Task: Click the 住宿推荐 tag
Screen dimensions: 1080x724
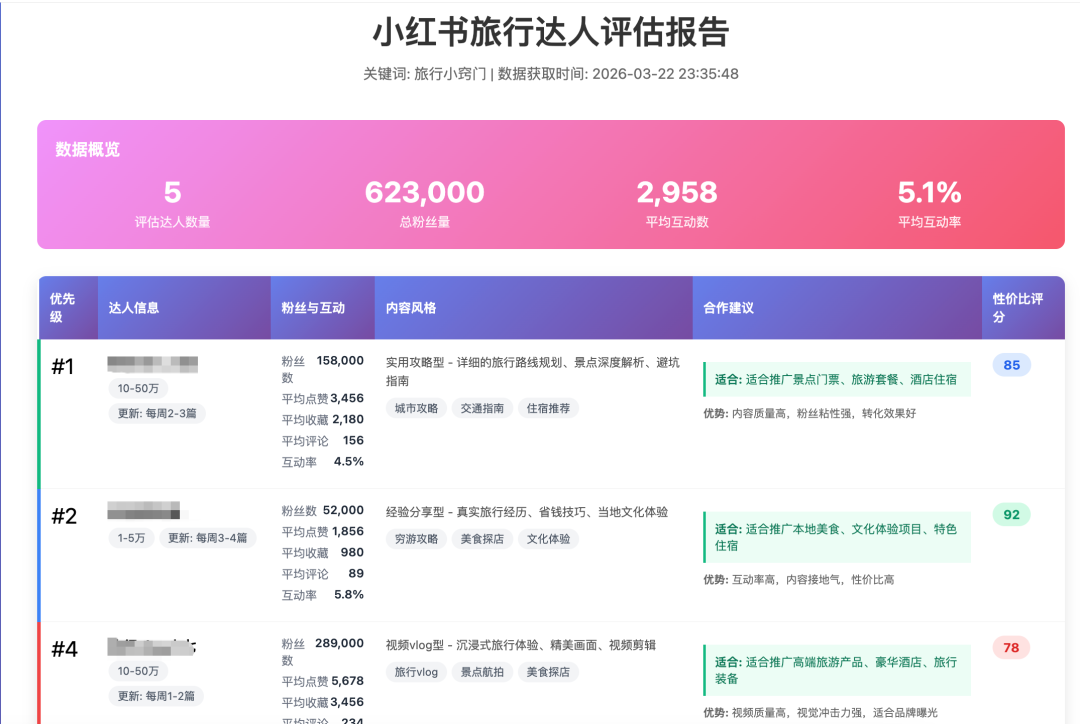Action: (548, 408)
